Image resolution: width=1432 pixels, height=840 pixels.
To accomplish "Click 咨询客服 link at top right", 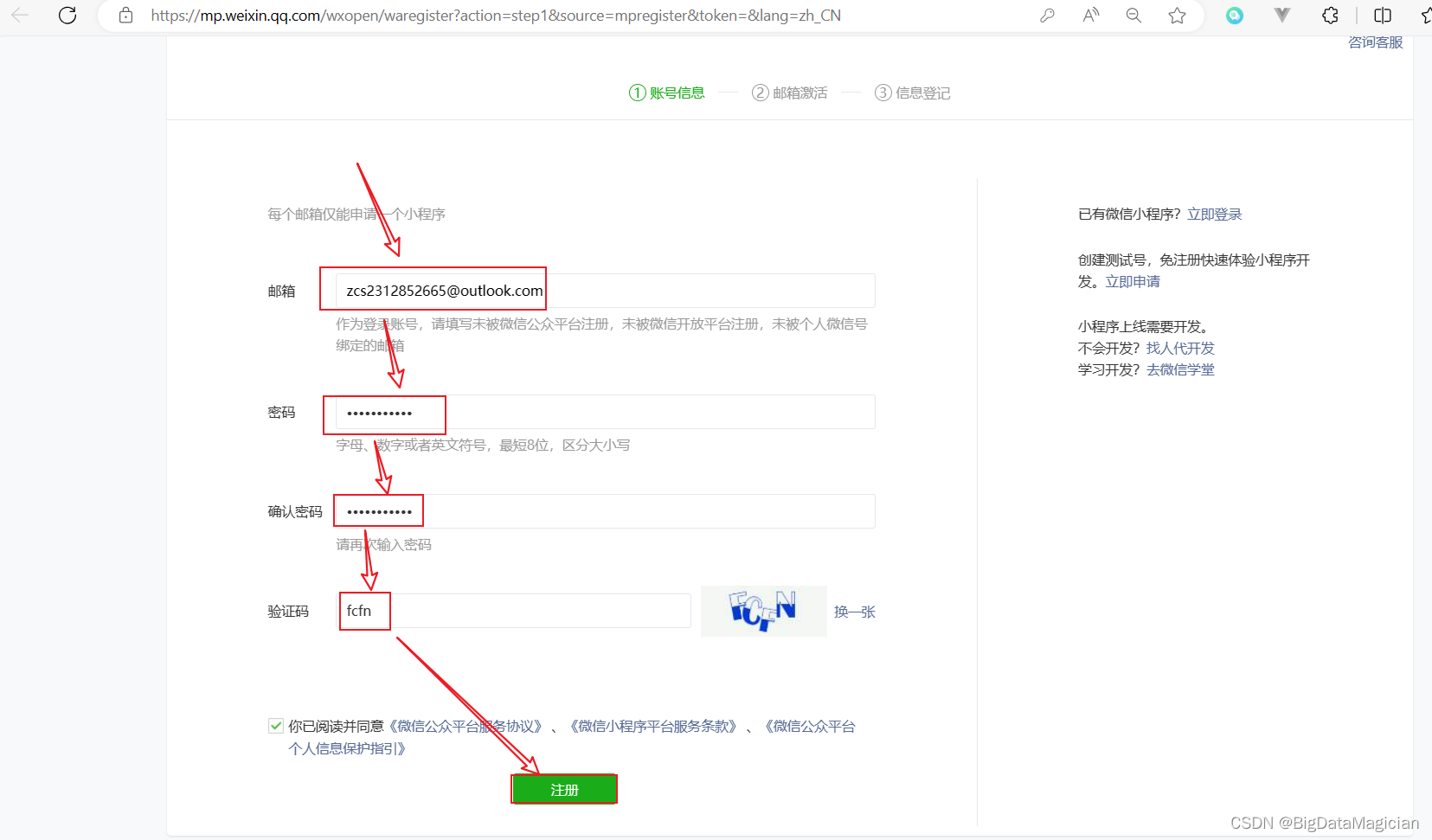I will pyautogui.click(x=1376, y=42).
